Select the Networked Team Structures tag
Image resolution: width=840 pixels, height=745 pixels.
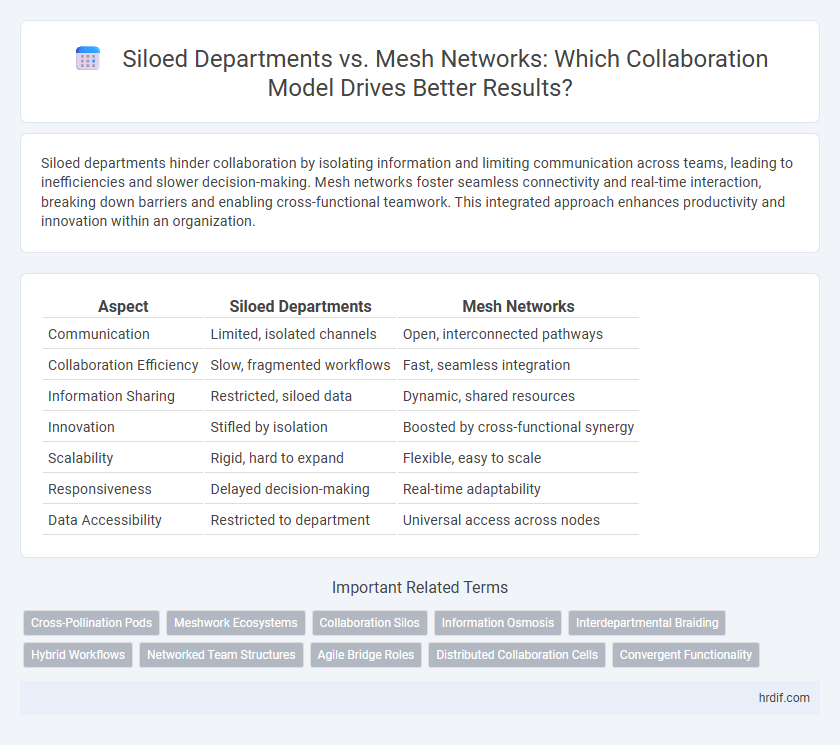tap(221, 654)
